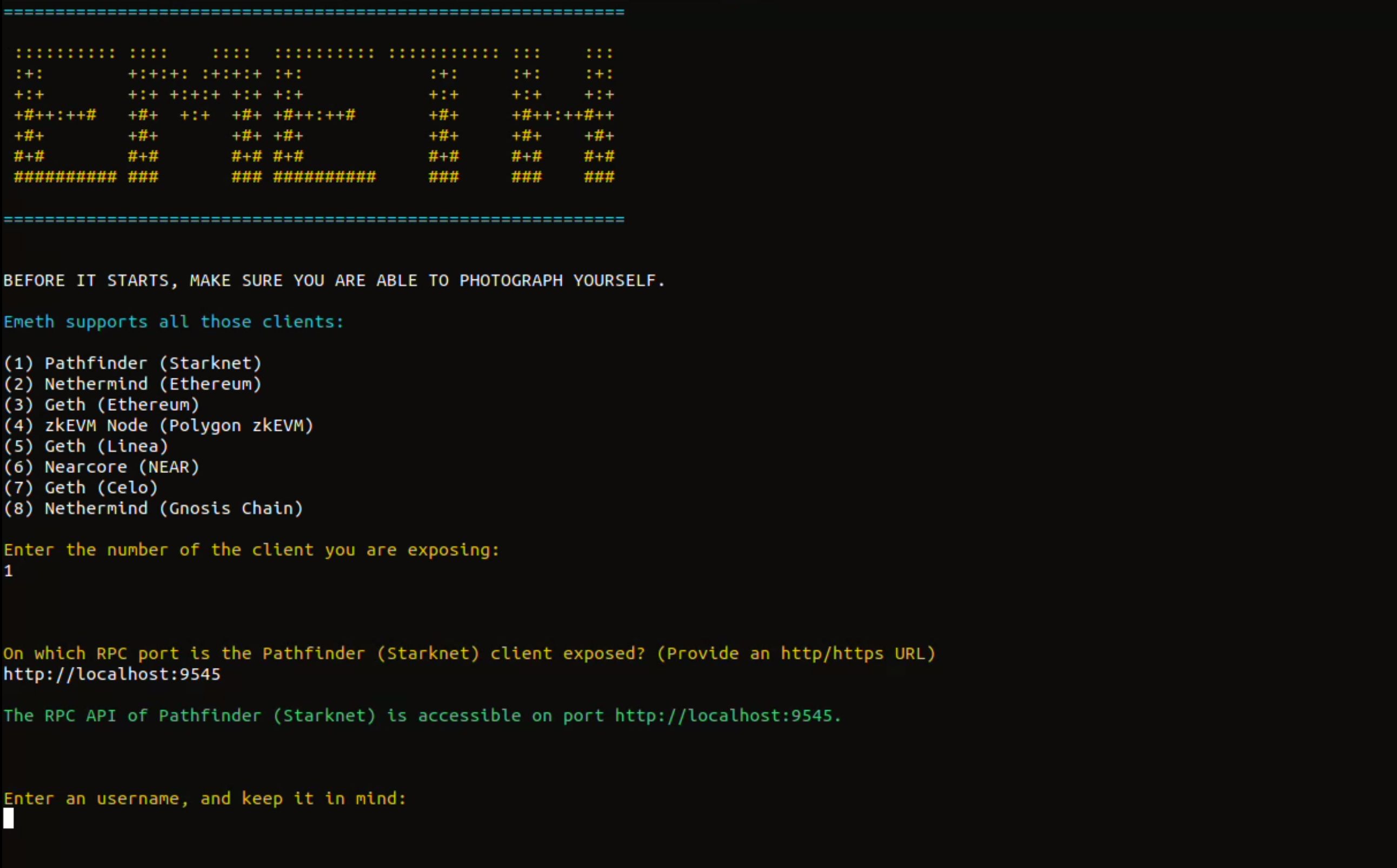Select the line '(1) Pathfinder (Starknet)'
1397x868 pixels.
pos(132,363)
